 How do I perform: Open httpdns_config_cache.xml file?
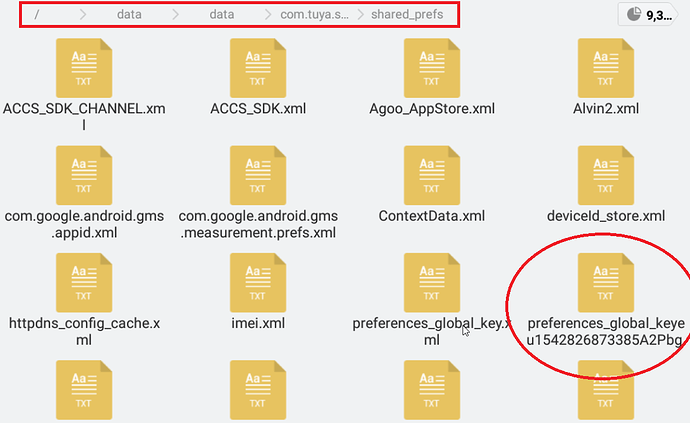[84, 283]
